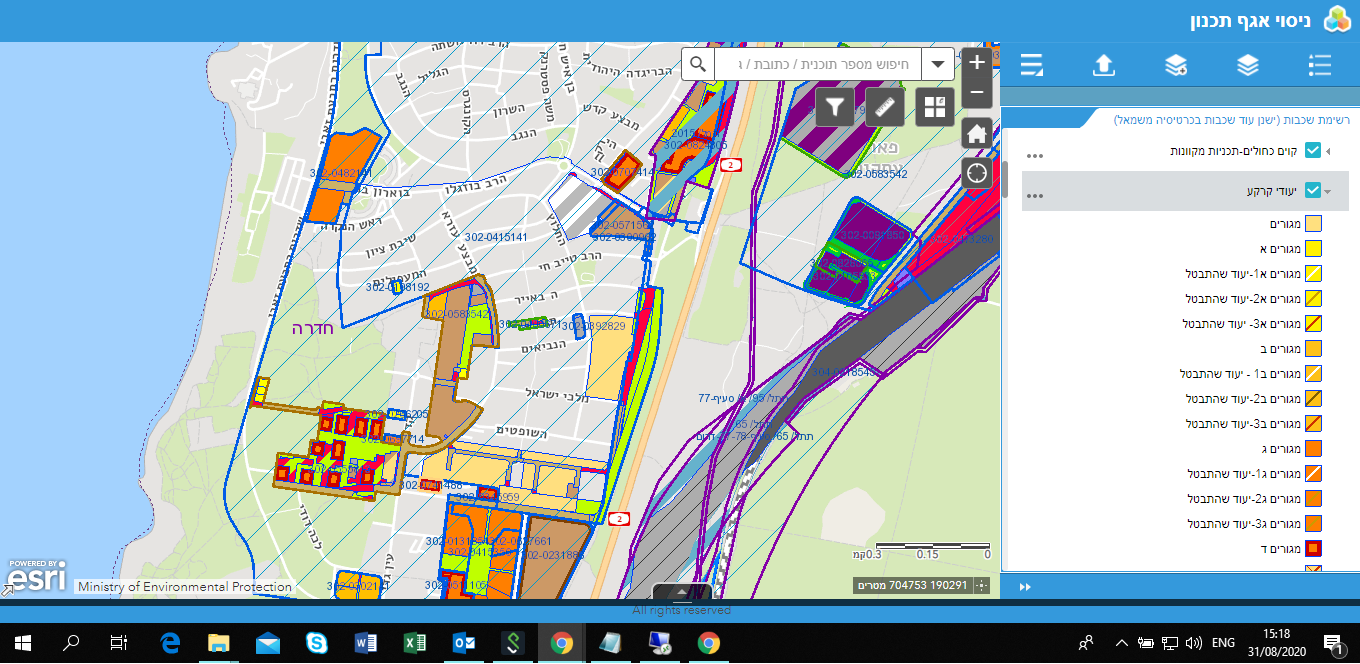Collapse the יעודי קרקע legend group

1328,191
